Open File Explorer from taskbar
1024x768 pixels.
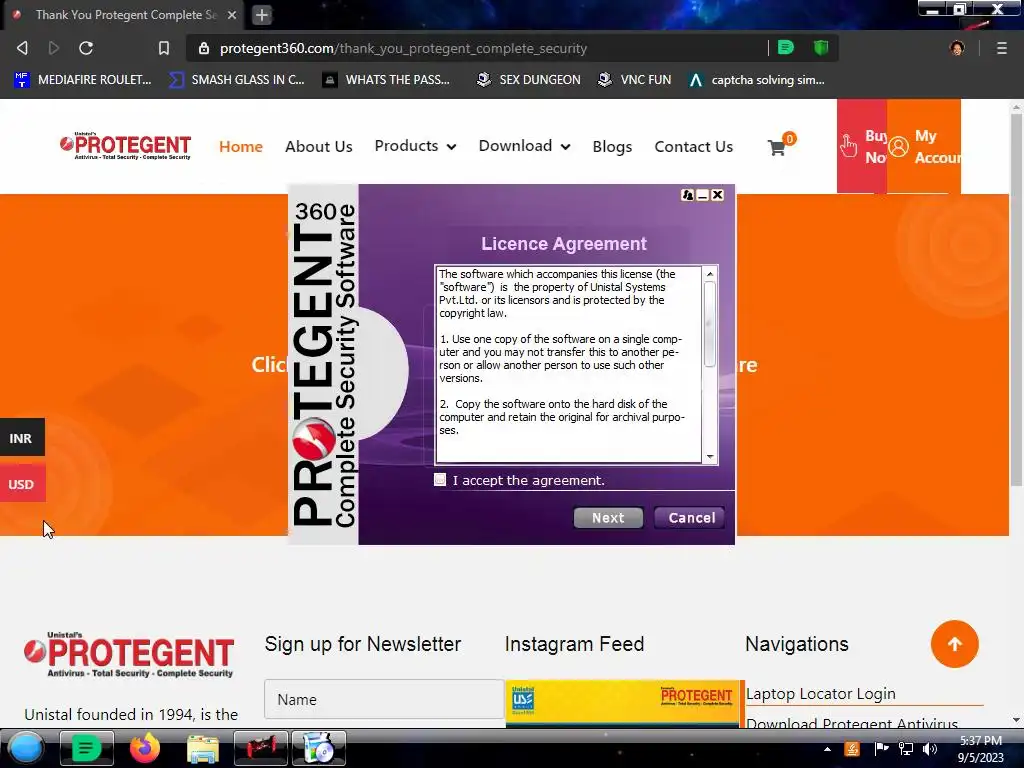pyautogui.click(x=202, y=748)
